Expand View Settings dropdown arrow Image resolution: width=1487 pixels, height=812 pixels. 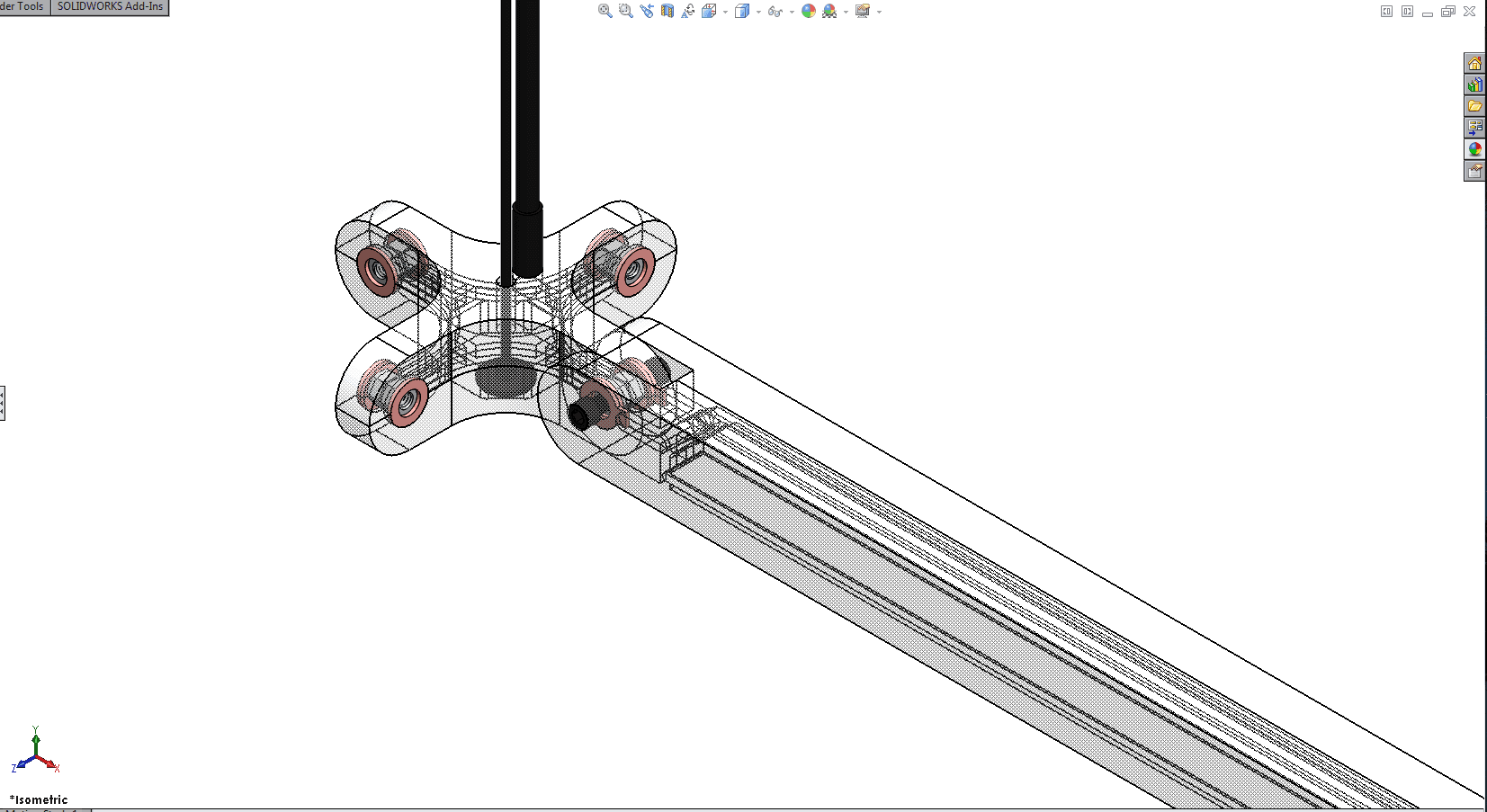[879, 12]
